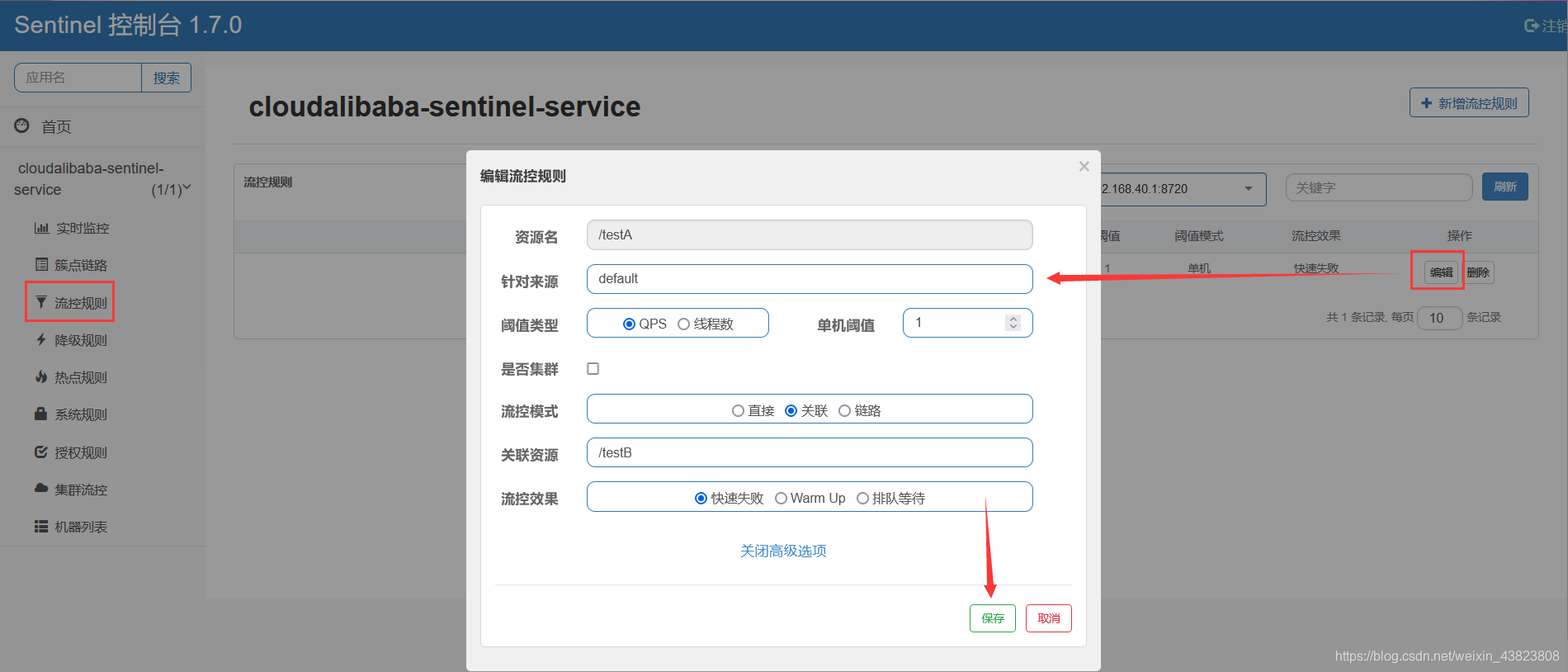The image size is (1568, 672).
Task: Click the 取消 button in the dialog
Action: coord(1049,618)
